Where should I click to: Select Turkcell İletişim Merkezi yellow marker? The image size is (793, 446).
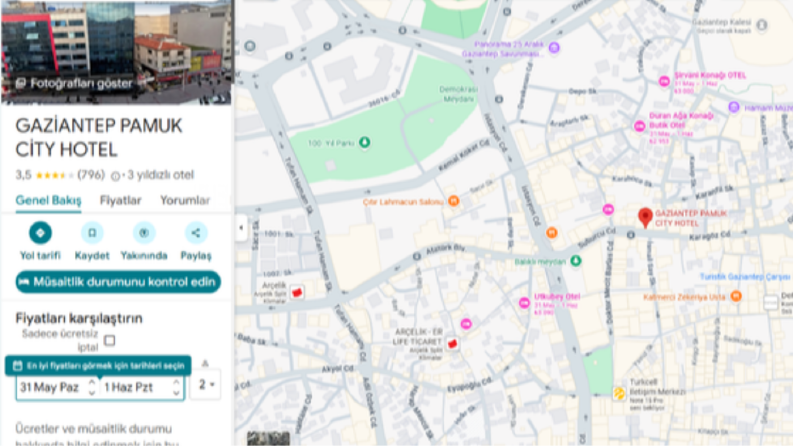click(x=619, y=393)
